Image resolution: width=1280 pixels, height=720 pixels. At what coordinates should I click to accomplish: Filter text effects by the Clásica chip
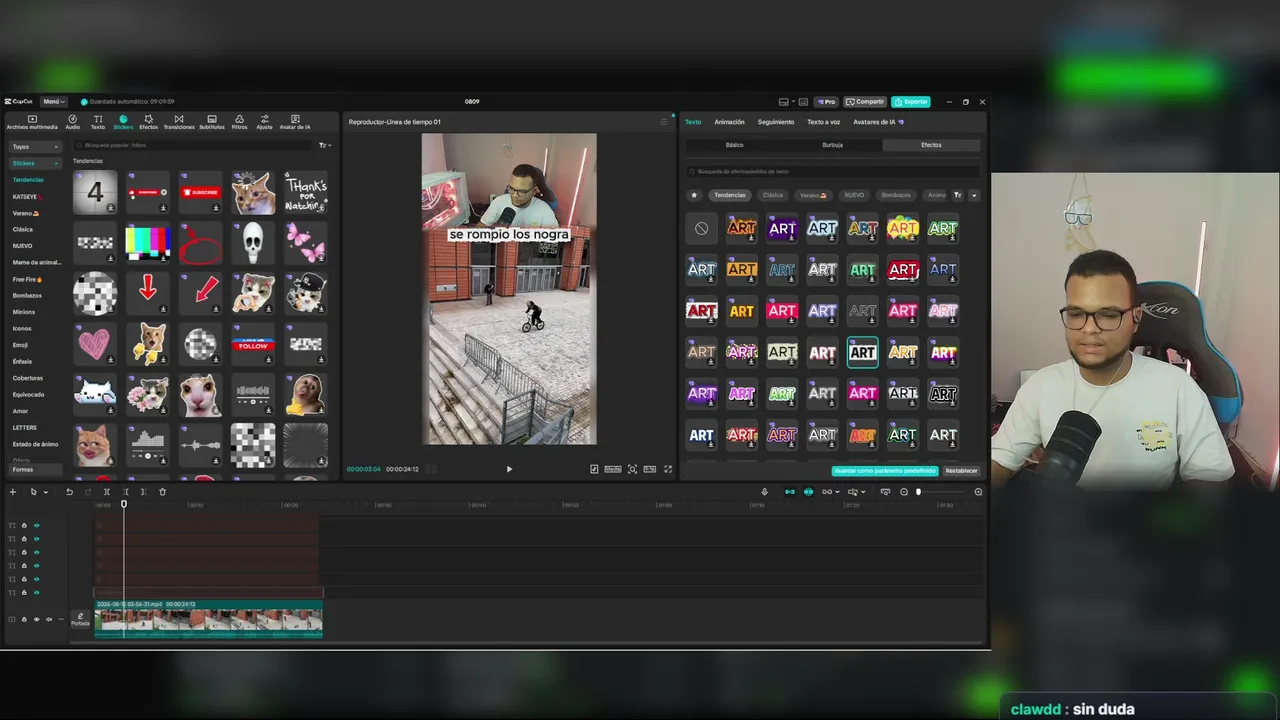pos(772,195)
